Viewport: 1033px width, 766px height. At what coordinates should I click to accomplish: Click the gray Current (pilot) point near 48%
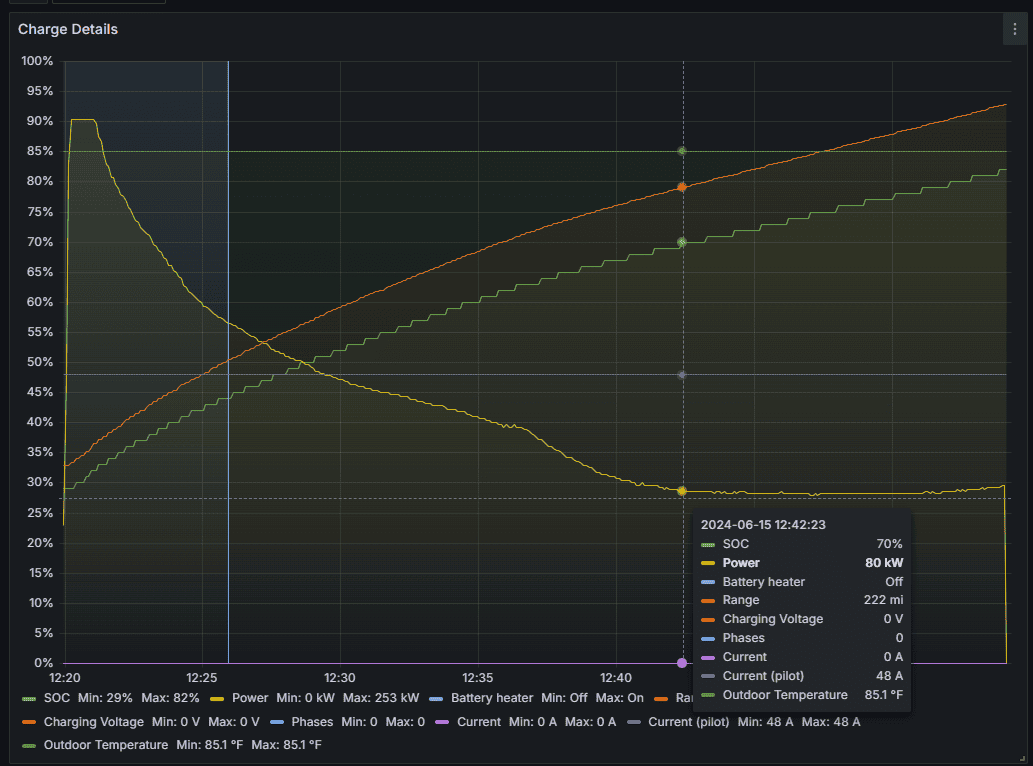coord(682,375)
